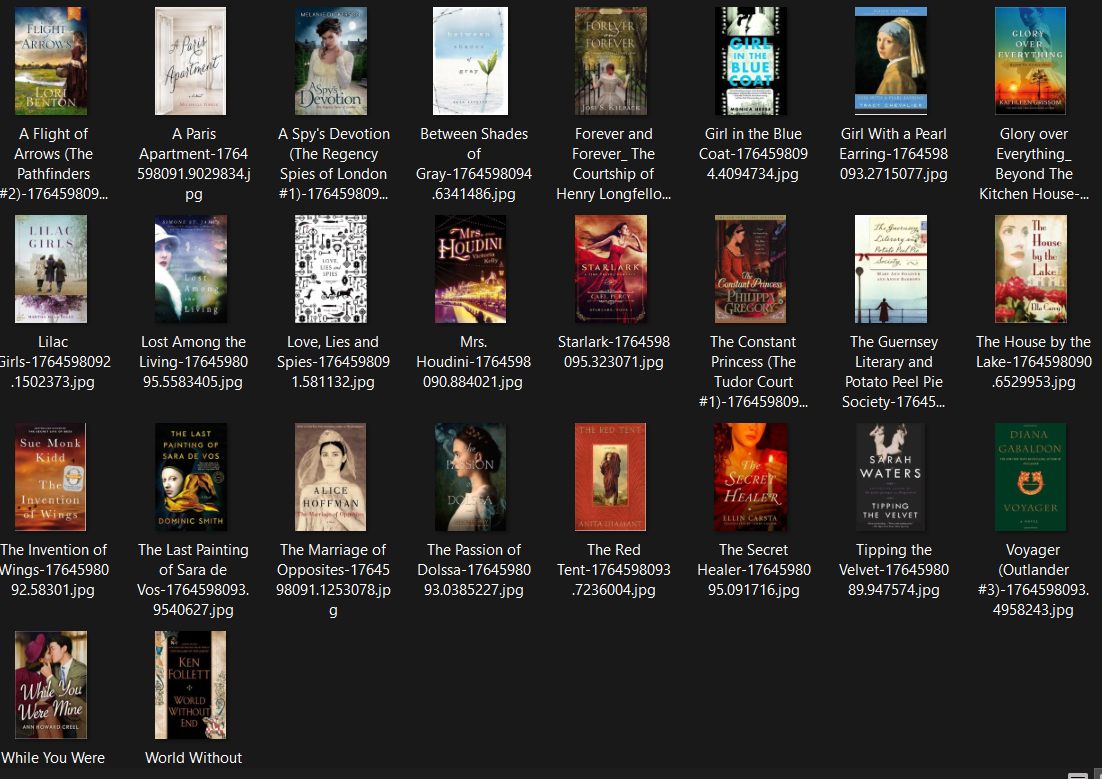Image resolution: width=1102 pixels, height=779 pixels.
Task: Select the Mrs. Houdini book cover
Action: (471, 269)
